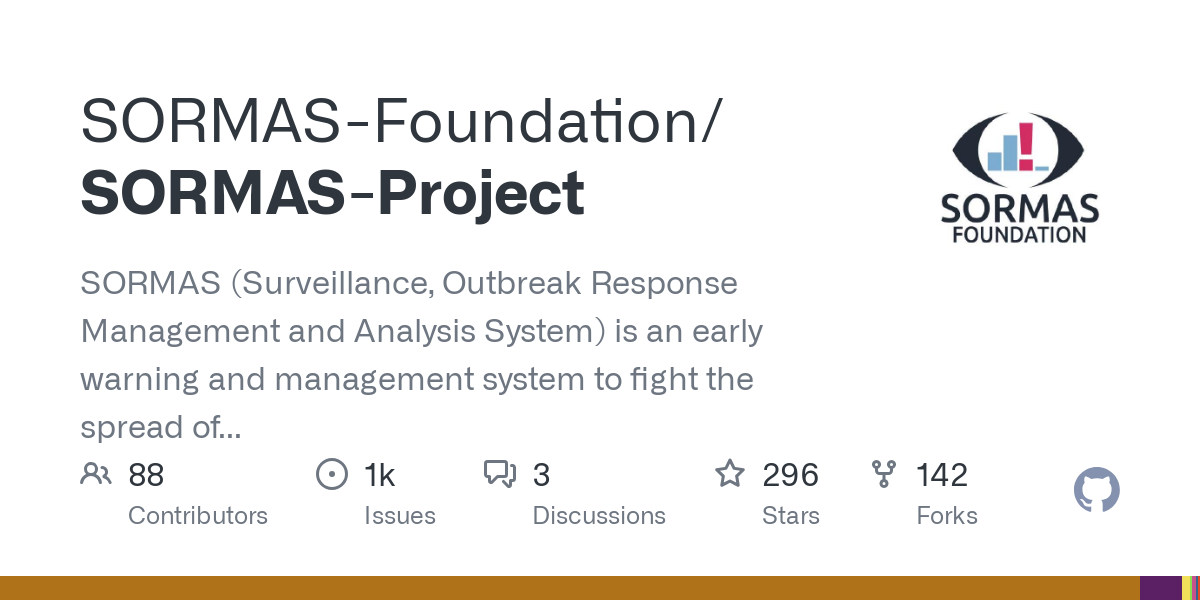Click the 142 forks count
This screenshot has height=600, width=1200.
click(x=942, y=475)
